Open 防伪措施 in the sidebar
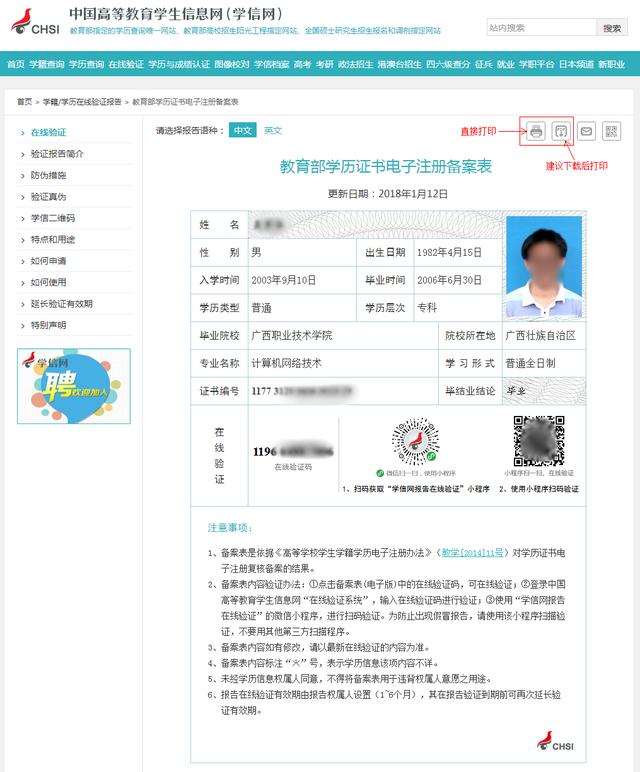Screen dimensions: 640x772 (48, 175)
